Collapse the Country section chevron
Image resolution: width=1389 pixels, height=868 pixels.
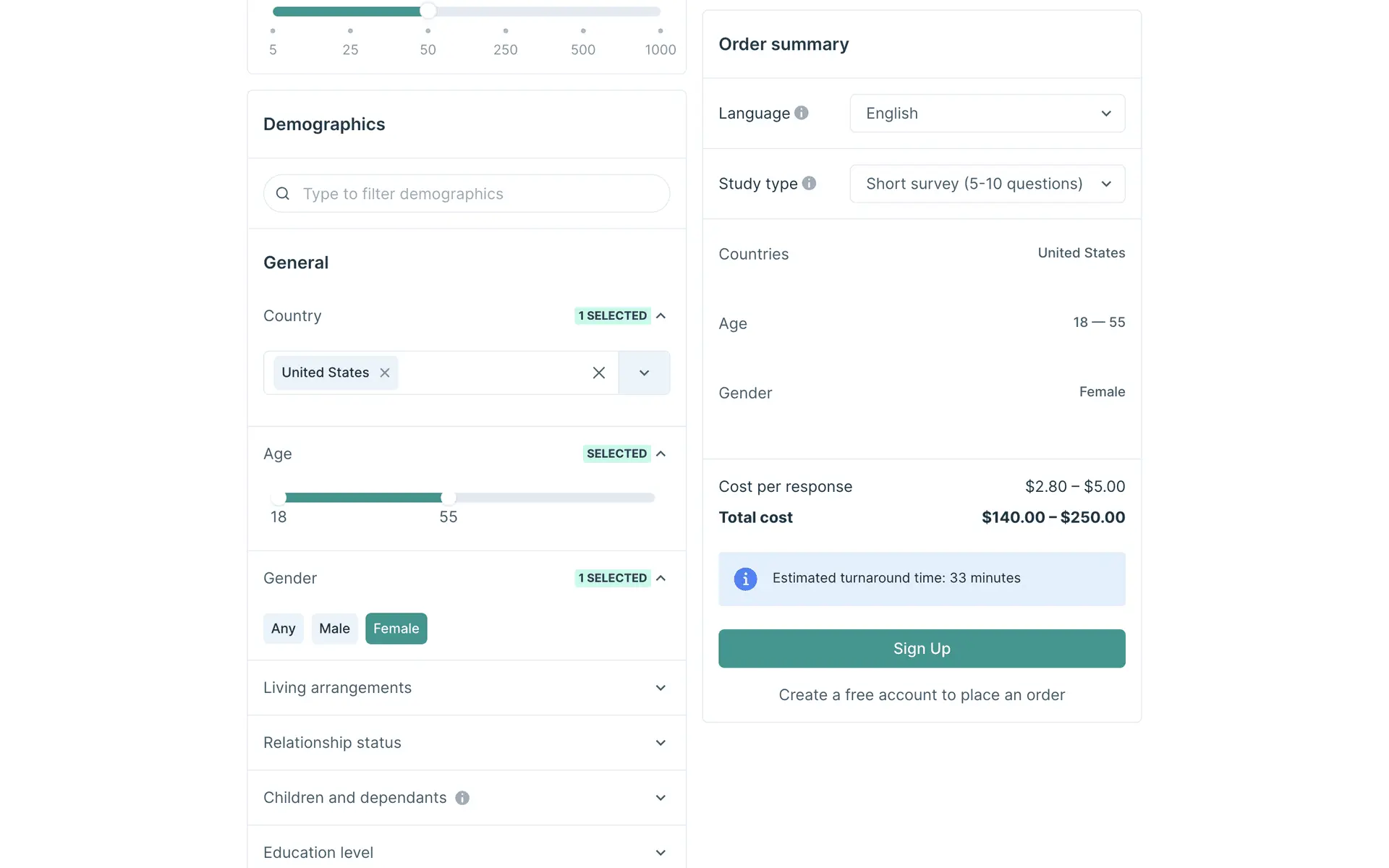click(660, 316)
